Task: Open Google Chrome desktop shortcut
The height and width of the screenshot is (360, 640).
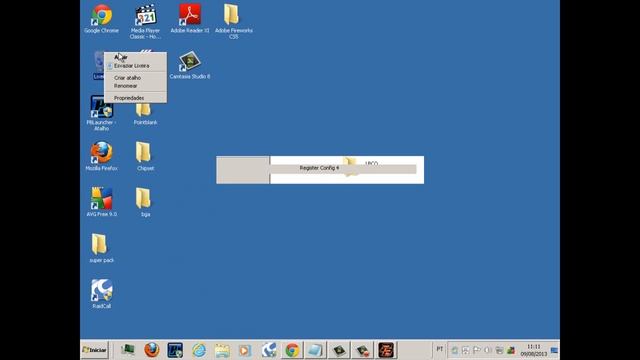Action: (101, 18)
